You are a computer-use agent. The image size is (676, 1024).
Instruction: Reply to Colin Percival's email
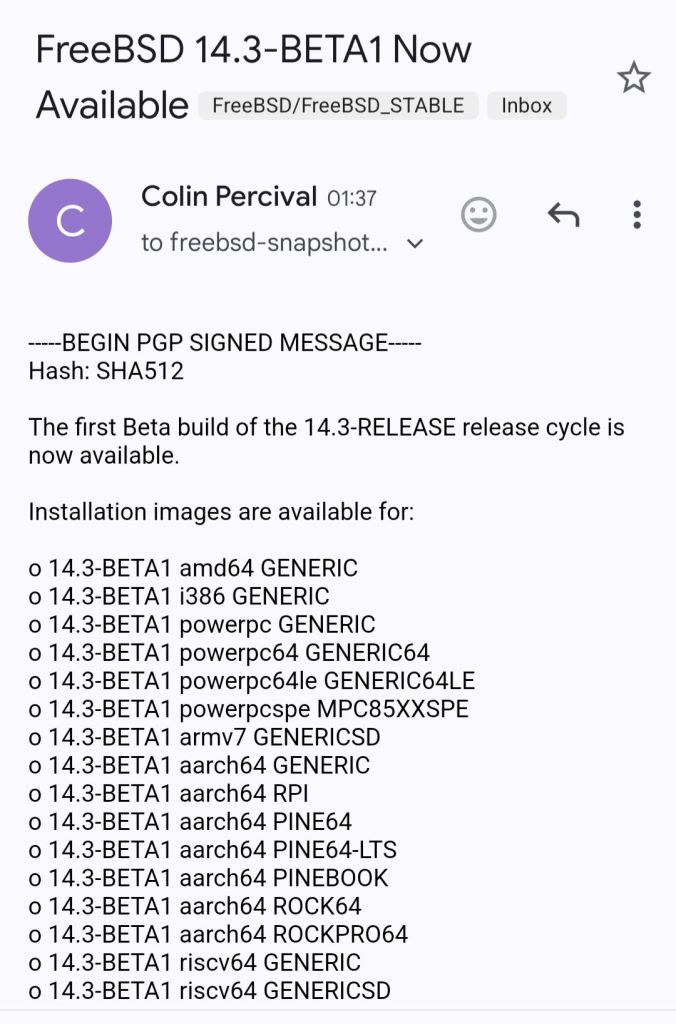click(x=564, y=214)
